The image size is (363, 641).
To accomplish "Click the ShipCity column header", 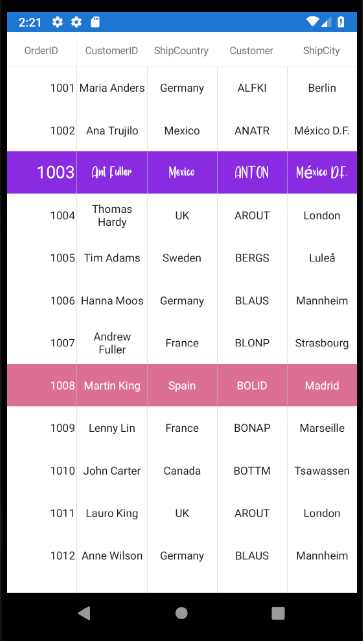I will pos(322,50).
